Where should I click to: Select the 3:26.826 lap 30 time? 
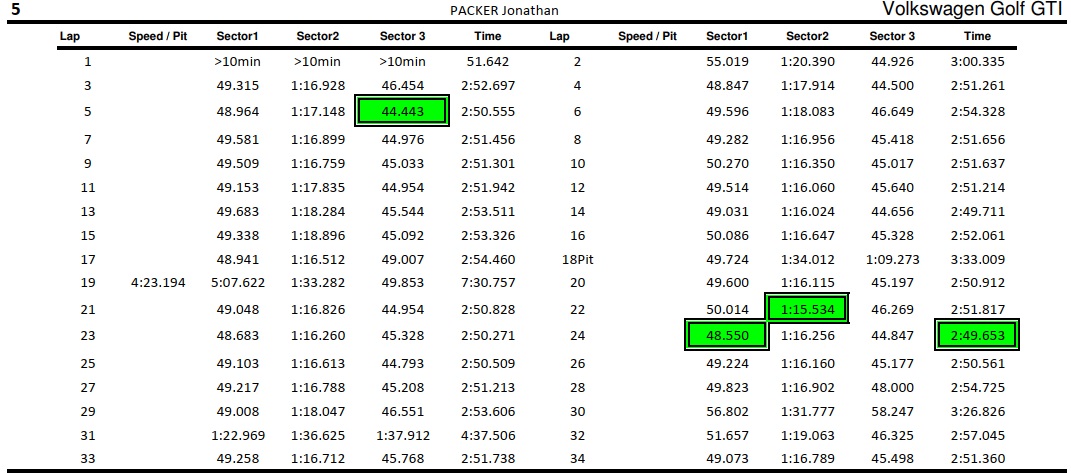[977, 409]
